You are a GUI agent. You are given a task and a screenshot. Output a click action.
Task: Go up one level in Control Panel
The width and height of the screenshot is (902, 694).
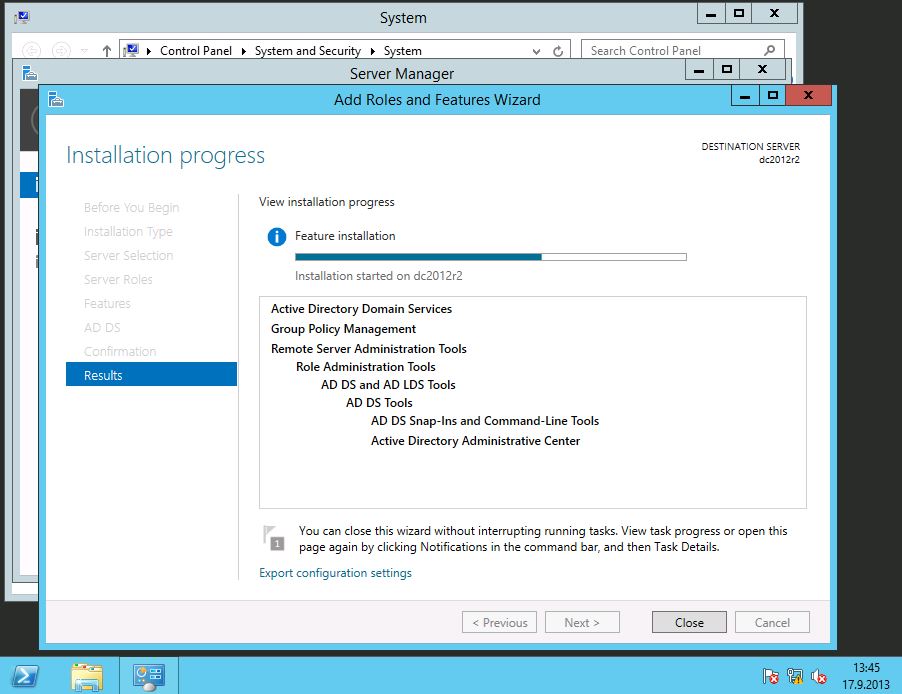point(106,51)
